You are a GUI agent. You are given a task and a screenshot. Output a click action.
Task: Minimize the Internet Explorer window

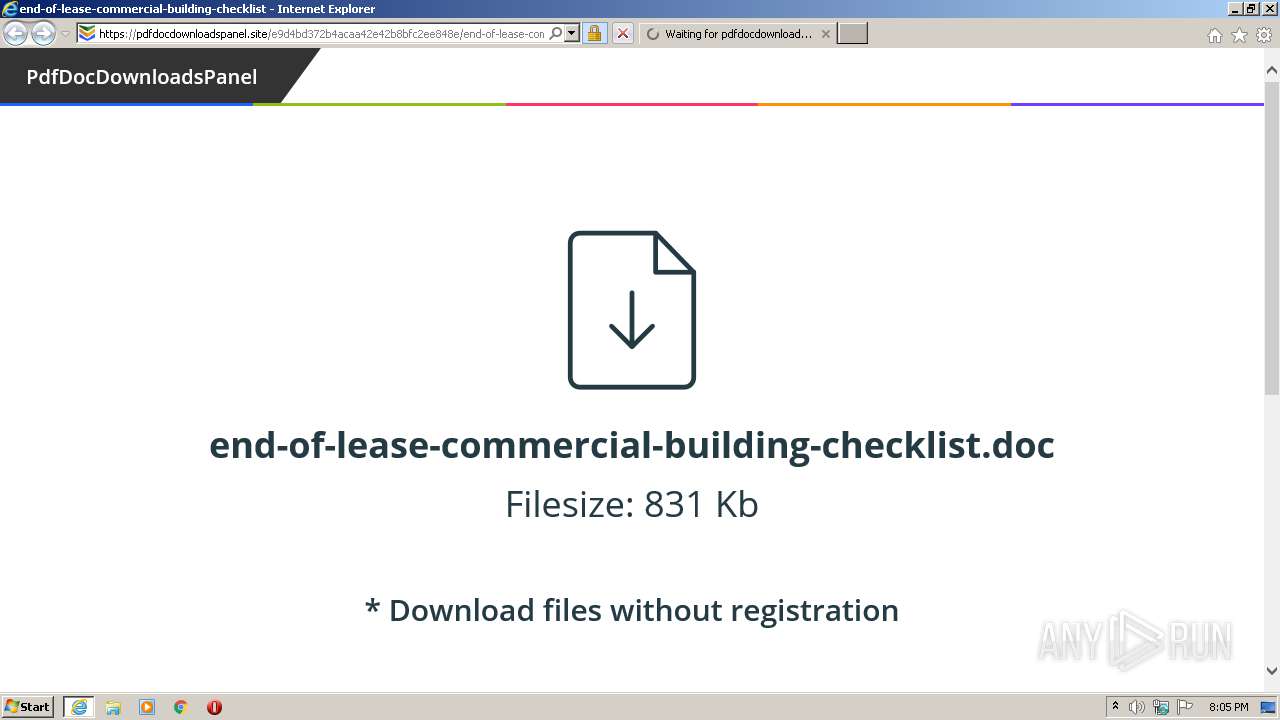click(1234, 8)
